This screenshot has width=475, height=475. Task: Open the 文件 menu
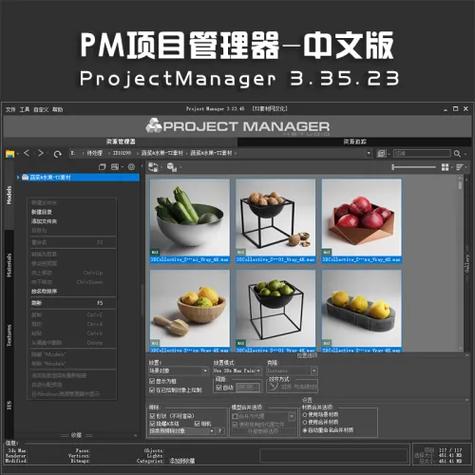pos(10,109)
